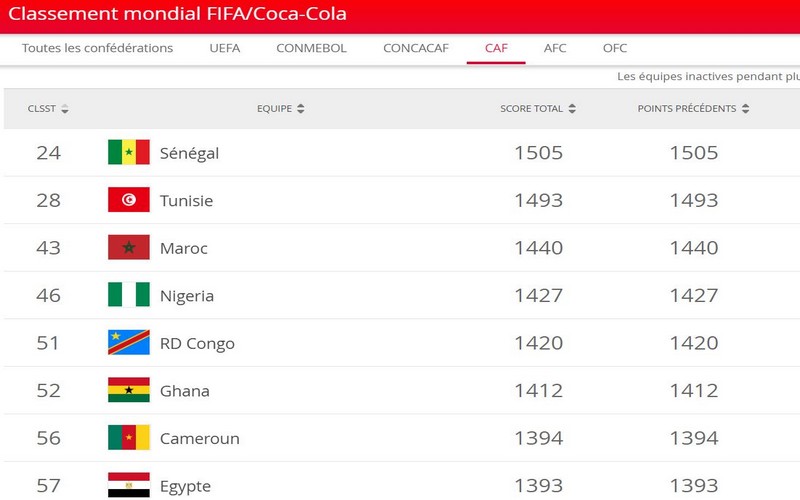Open the OFC confederation tab

tap(615, 48)
